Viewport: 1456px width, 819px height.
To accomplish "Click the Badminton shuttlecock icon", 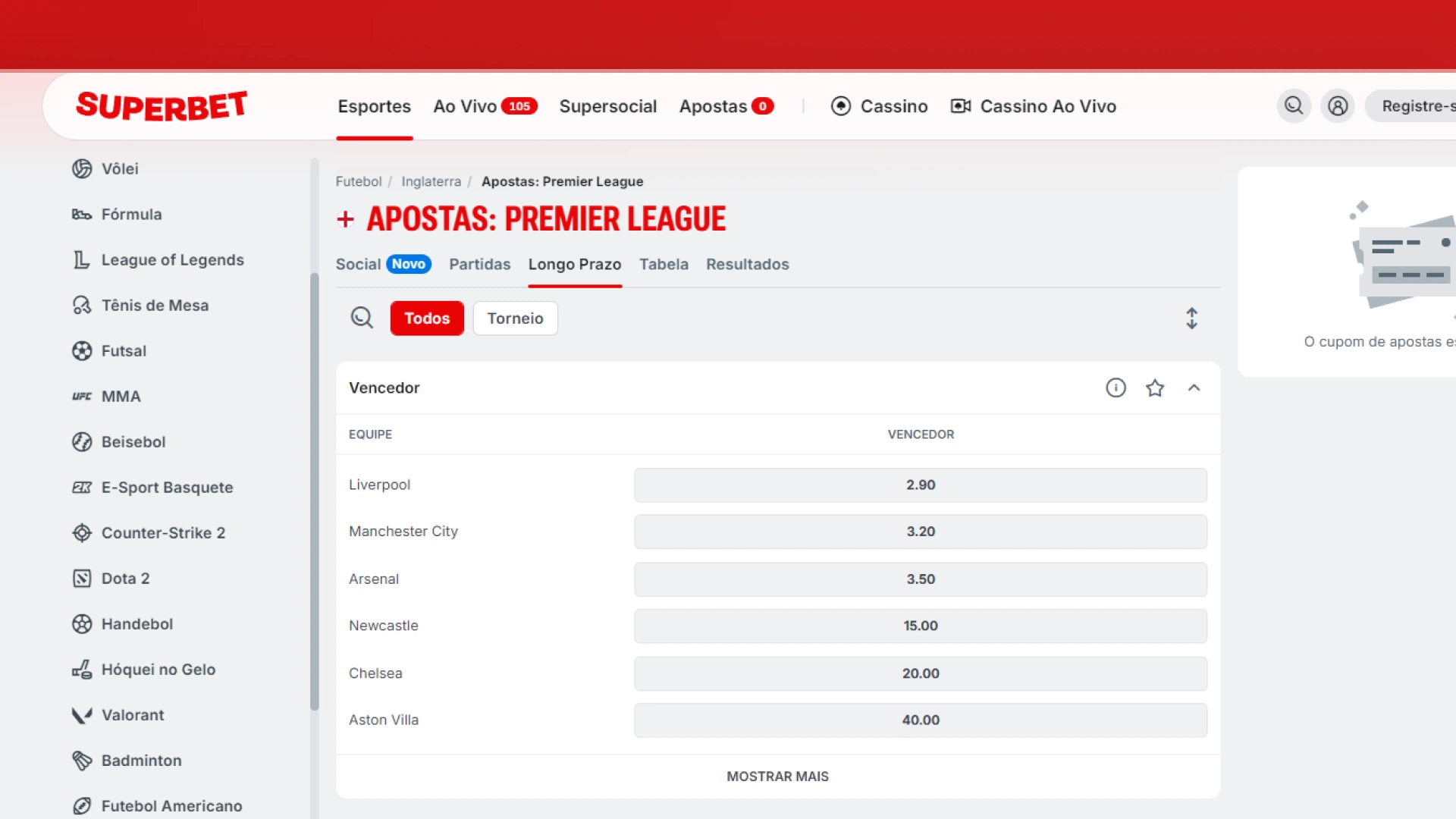I will [x=82, y=761].
